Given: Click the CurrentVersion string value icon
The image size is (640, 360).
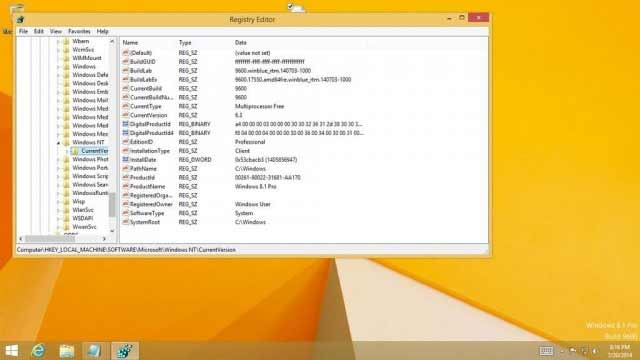Looking at the screenshot, I should [x=126, y=115].
